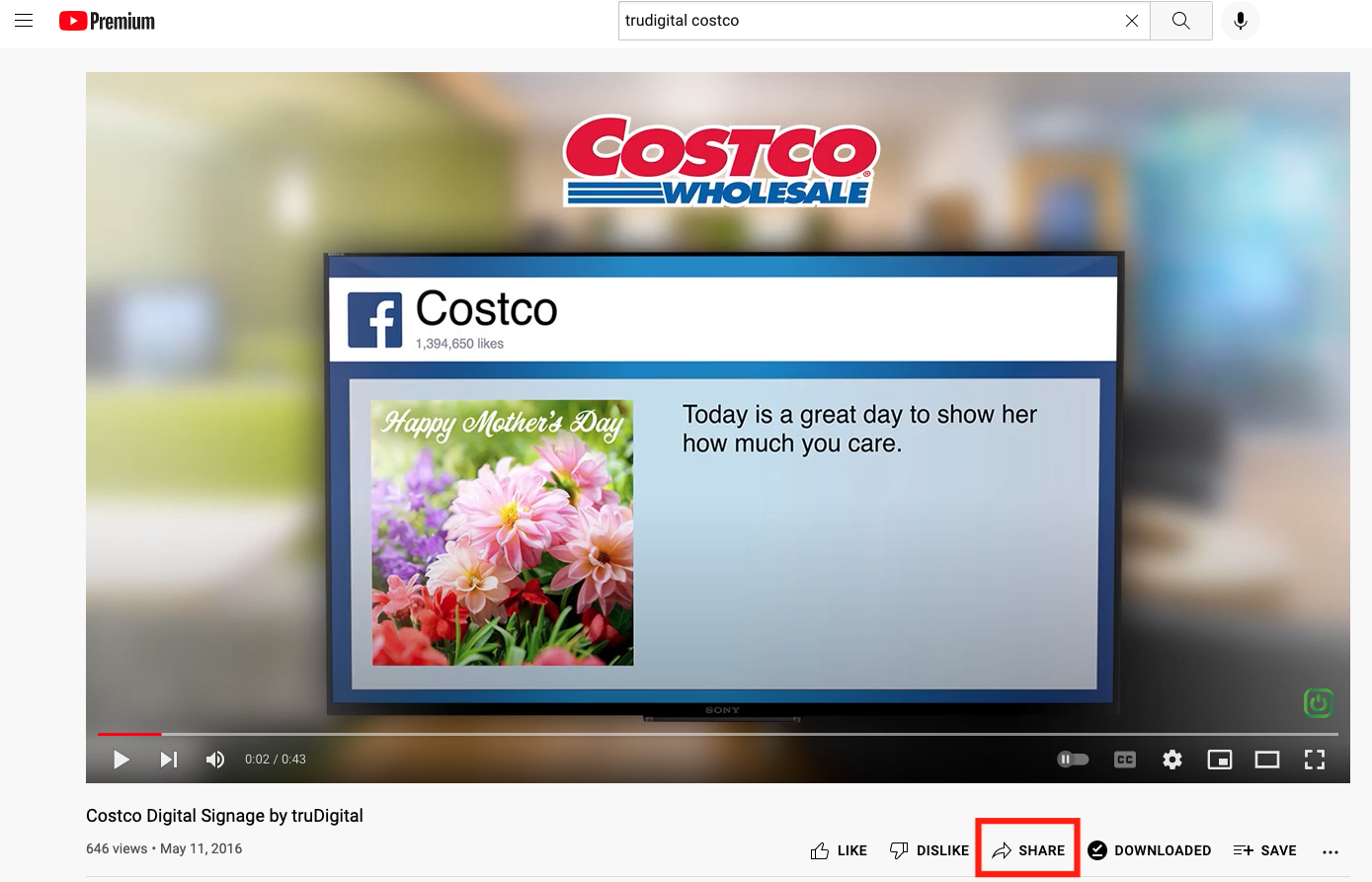This screenshot has height=882, width=1372.
Task: Share the video
Action: click(1028, 850)
